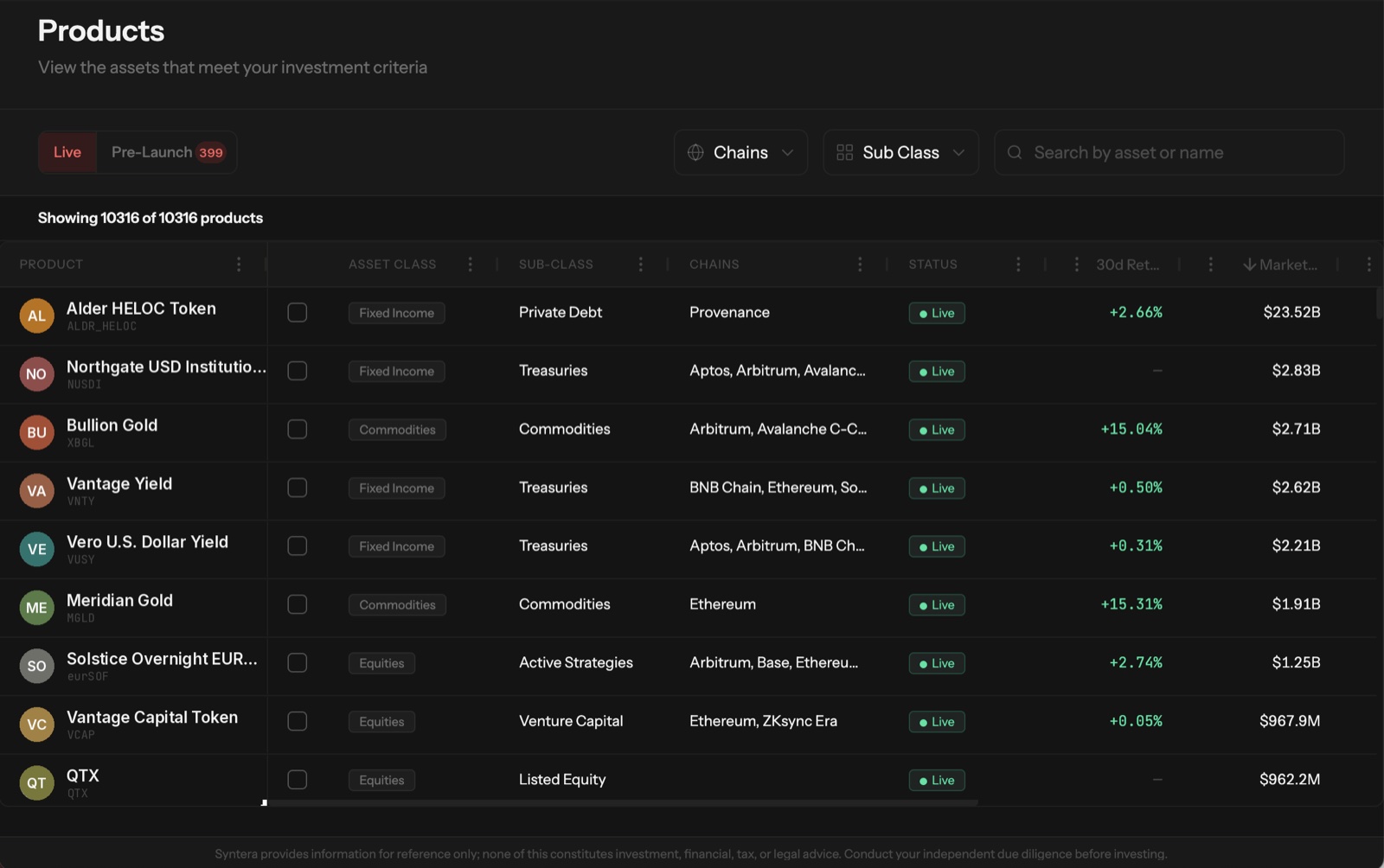The width and height of the screenshot is (1384, 868).
Task: Open the Vantage Capital Token product
Action: point(152,717)
